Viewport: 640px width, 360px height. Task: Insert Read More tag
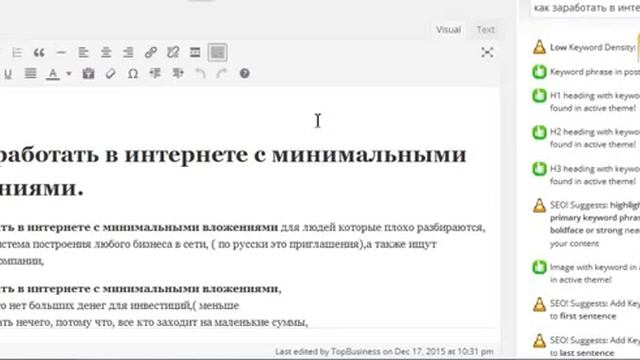(195, 53)
